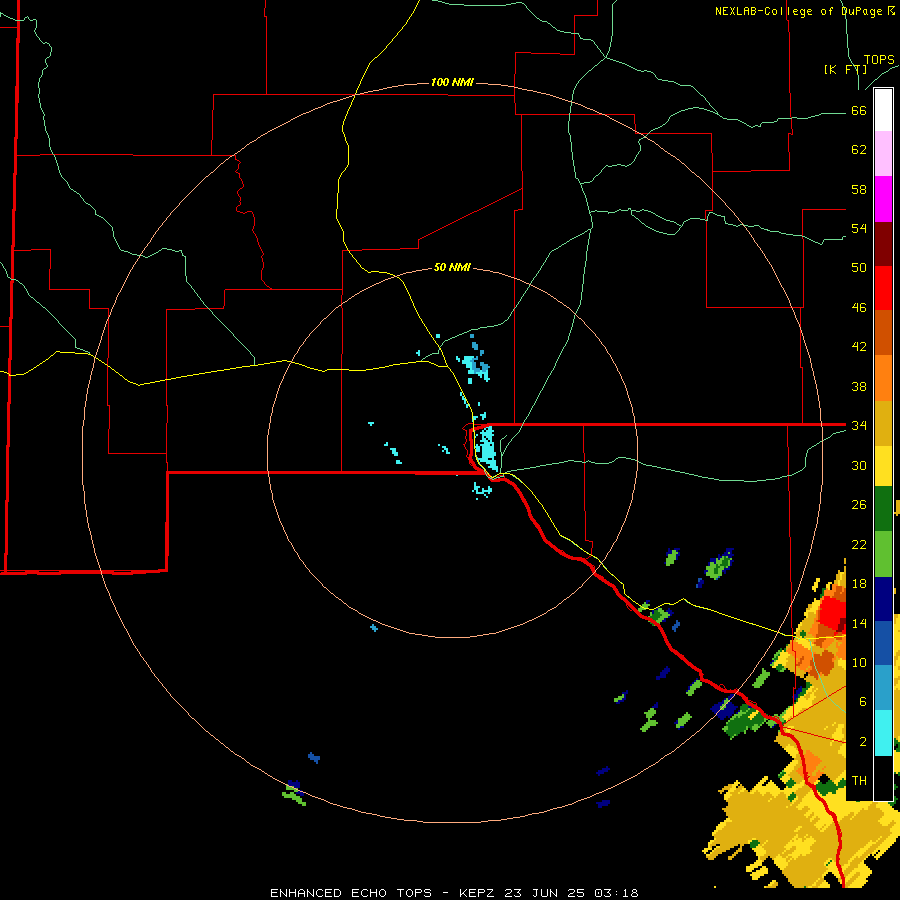
Task: Click the light green legend swatch
Action: pyautogui.click(x=883, y=554)
